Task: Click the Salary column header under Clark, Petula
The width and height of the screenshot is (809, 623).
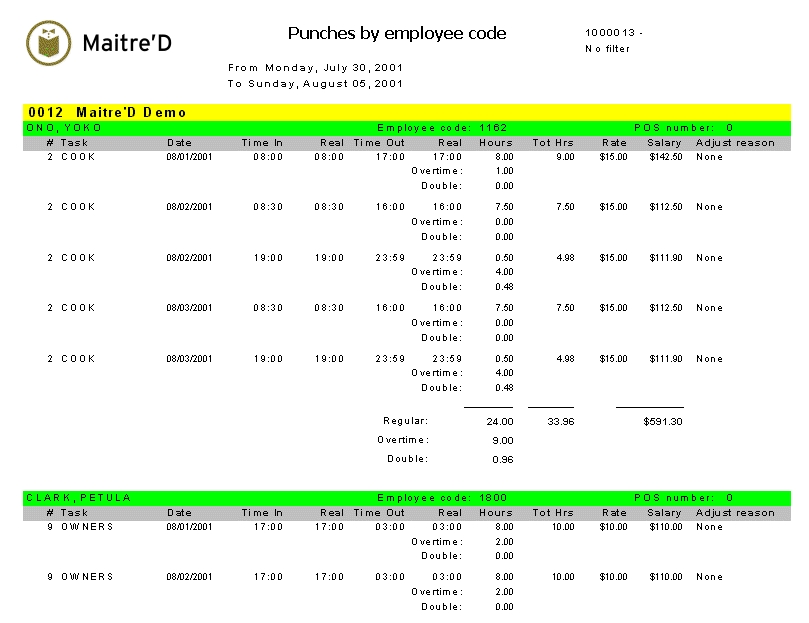Action: point(664,513)
